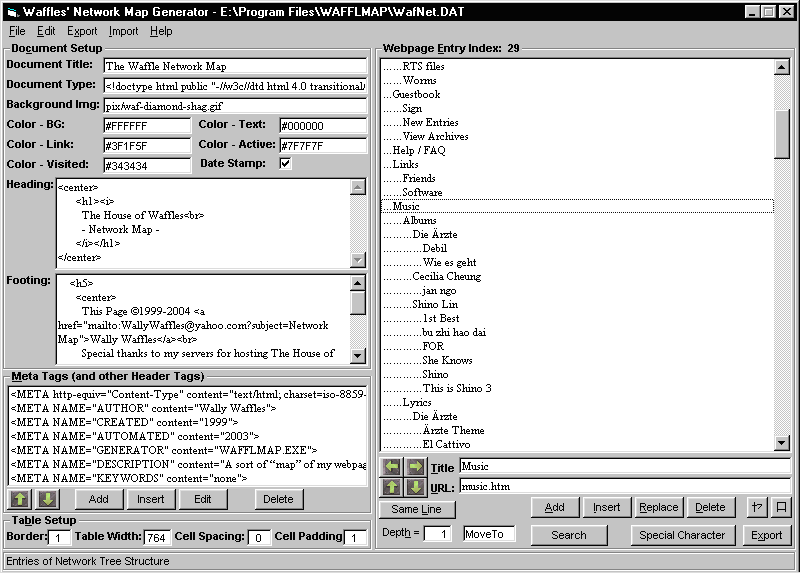Click the Search button
The height and width of the screenshot is (574, 800).
[x=568, y=535]
